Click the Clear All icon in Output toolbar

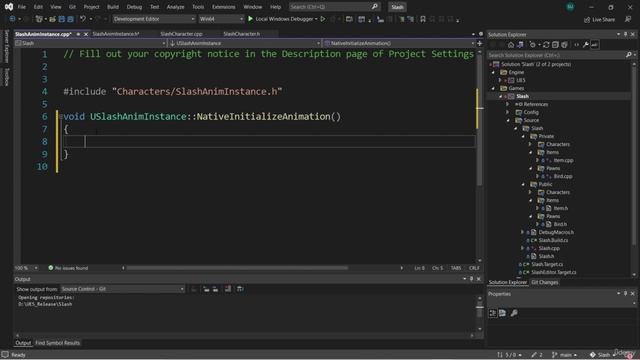pyautogui.click(x=228, y=289)
